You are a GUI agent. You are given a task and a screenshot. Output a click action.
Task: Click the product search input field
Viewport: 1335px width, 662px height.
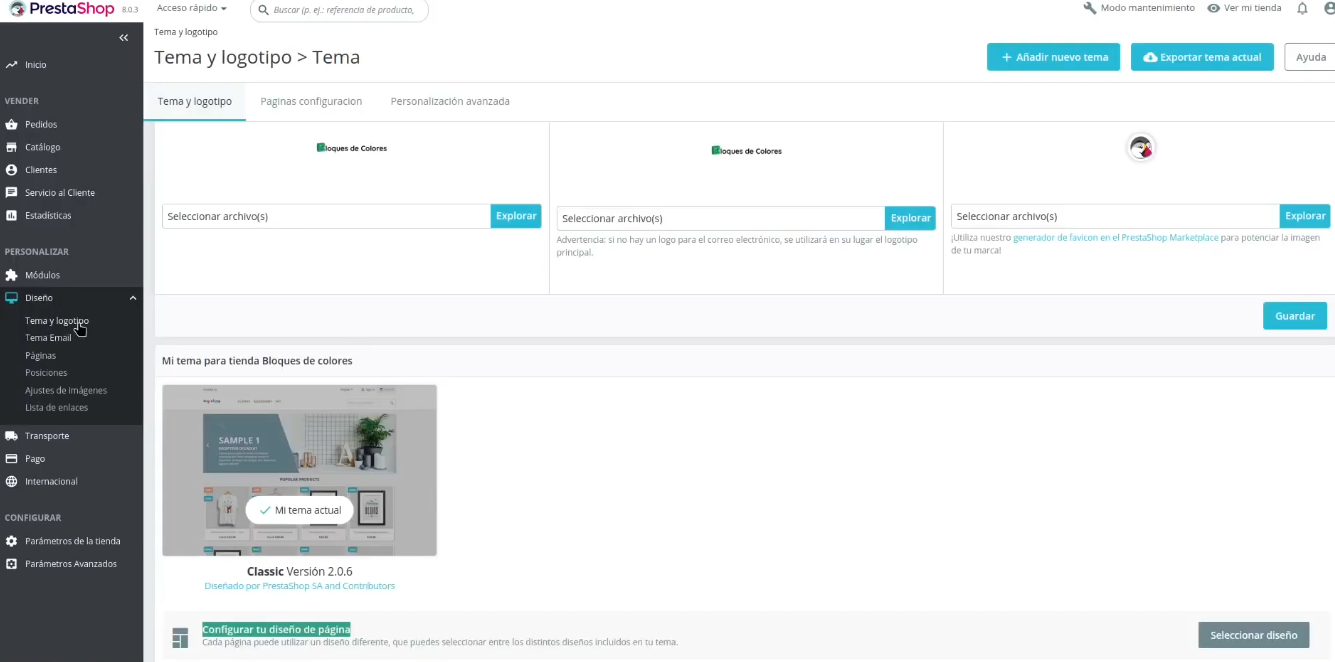tap(339, 10)
